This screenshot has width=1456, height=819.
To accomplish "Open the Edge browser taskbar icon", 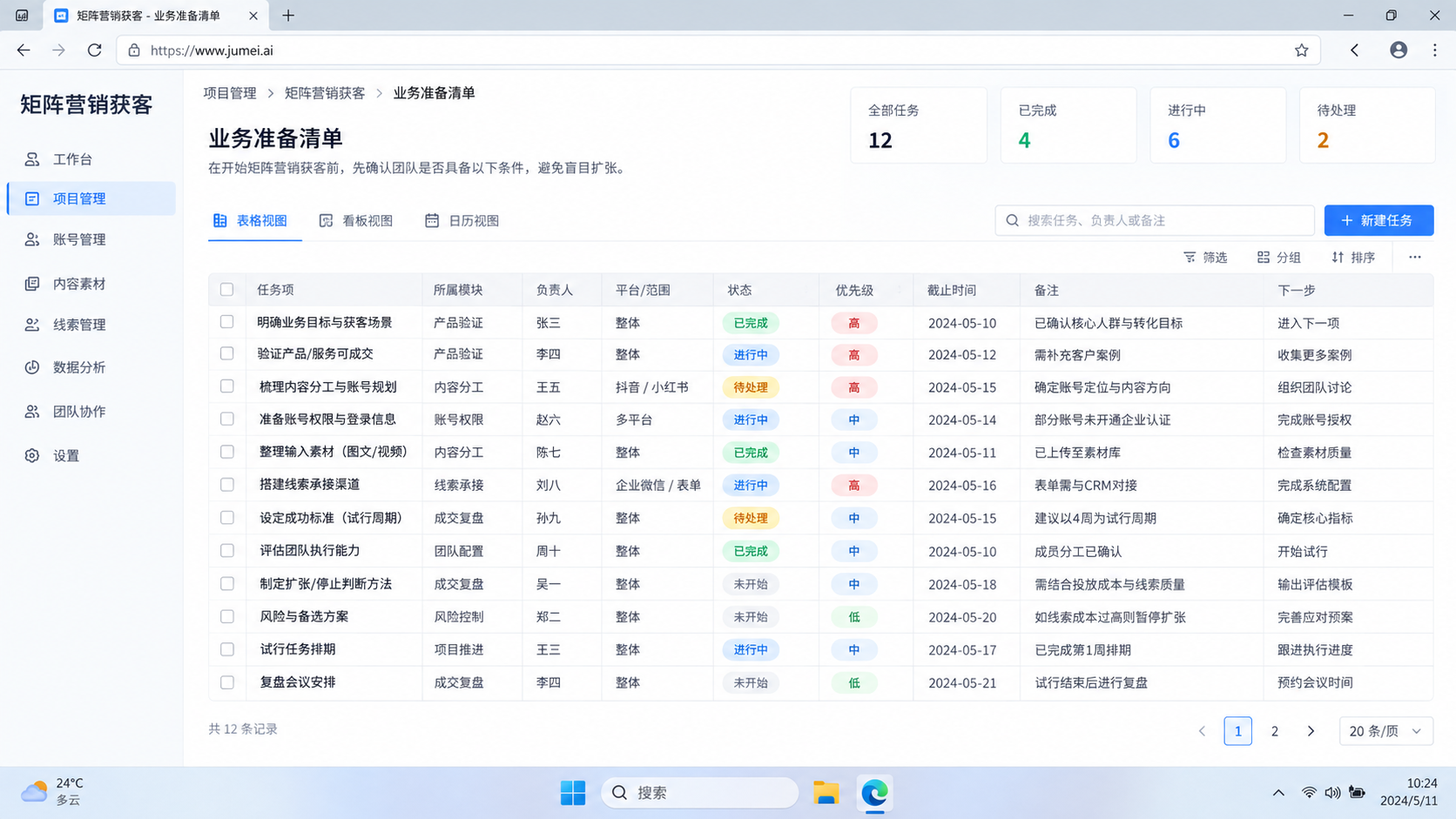I will pos(874,793).
